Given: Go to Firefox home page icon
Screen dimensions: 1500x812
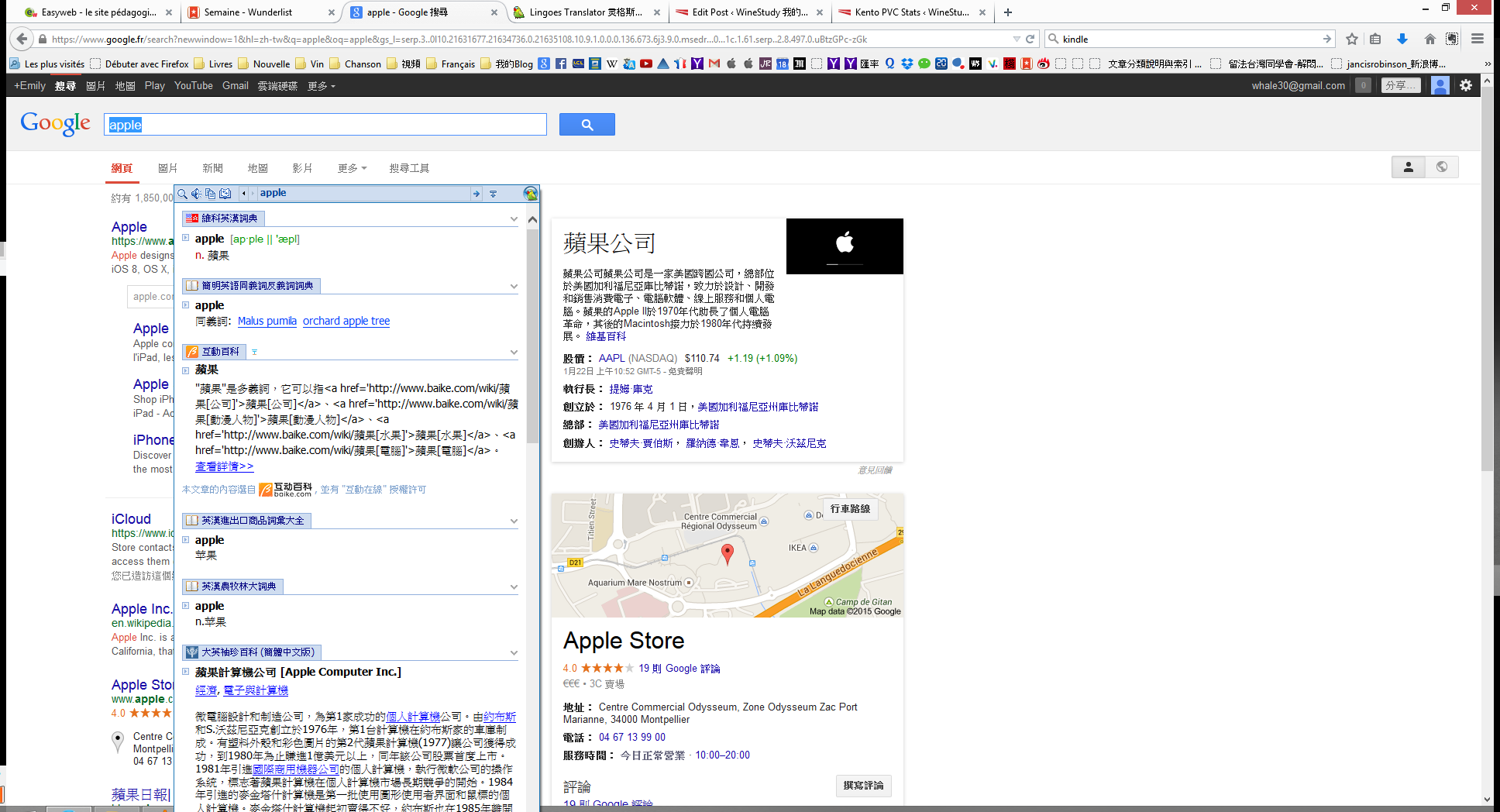Looking at the screenshot, I should click(x=1430, y=39).
